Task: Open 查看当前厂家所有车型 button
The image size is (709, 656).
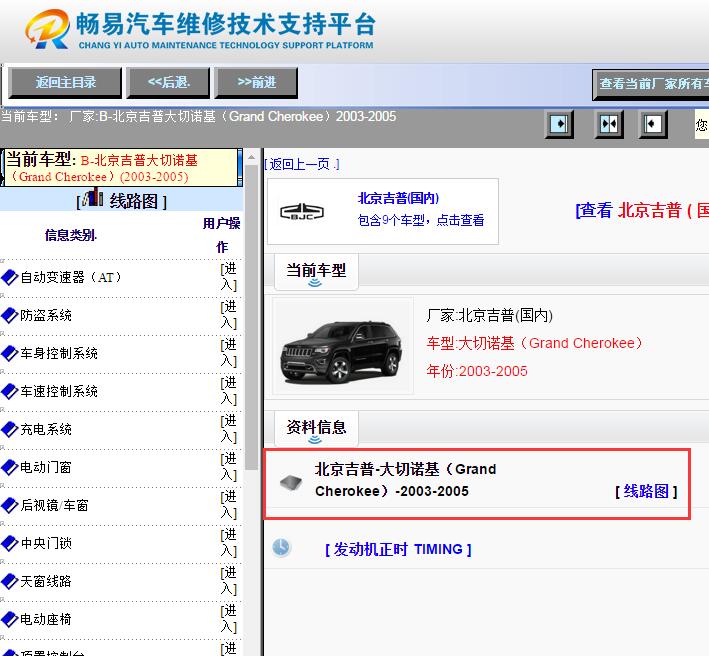Action: click(651, 84)
